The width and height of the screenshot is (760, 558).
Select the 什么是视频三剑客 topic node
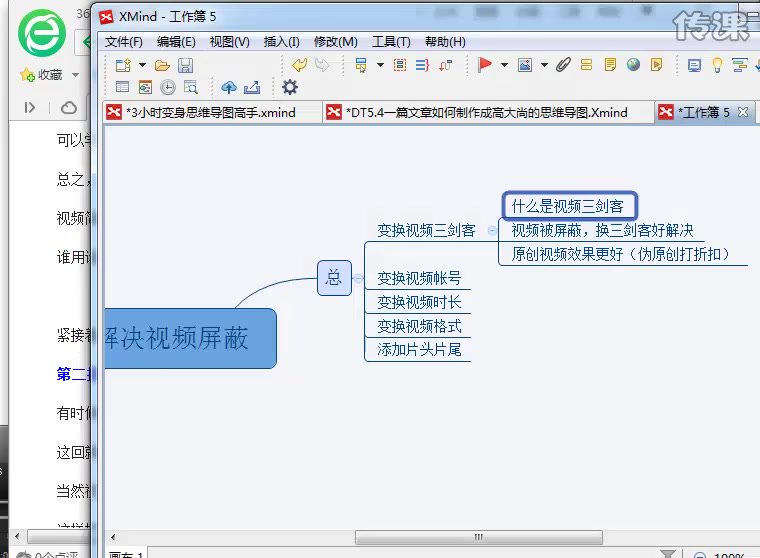coord(568,206)
